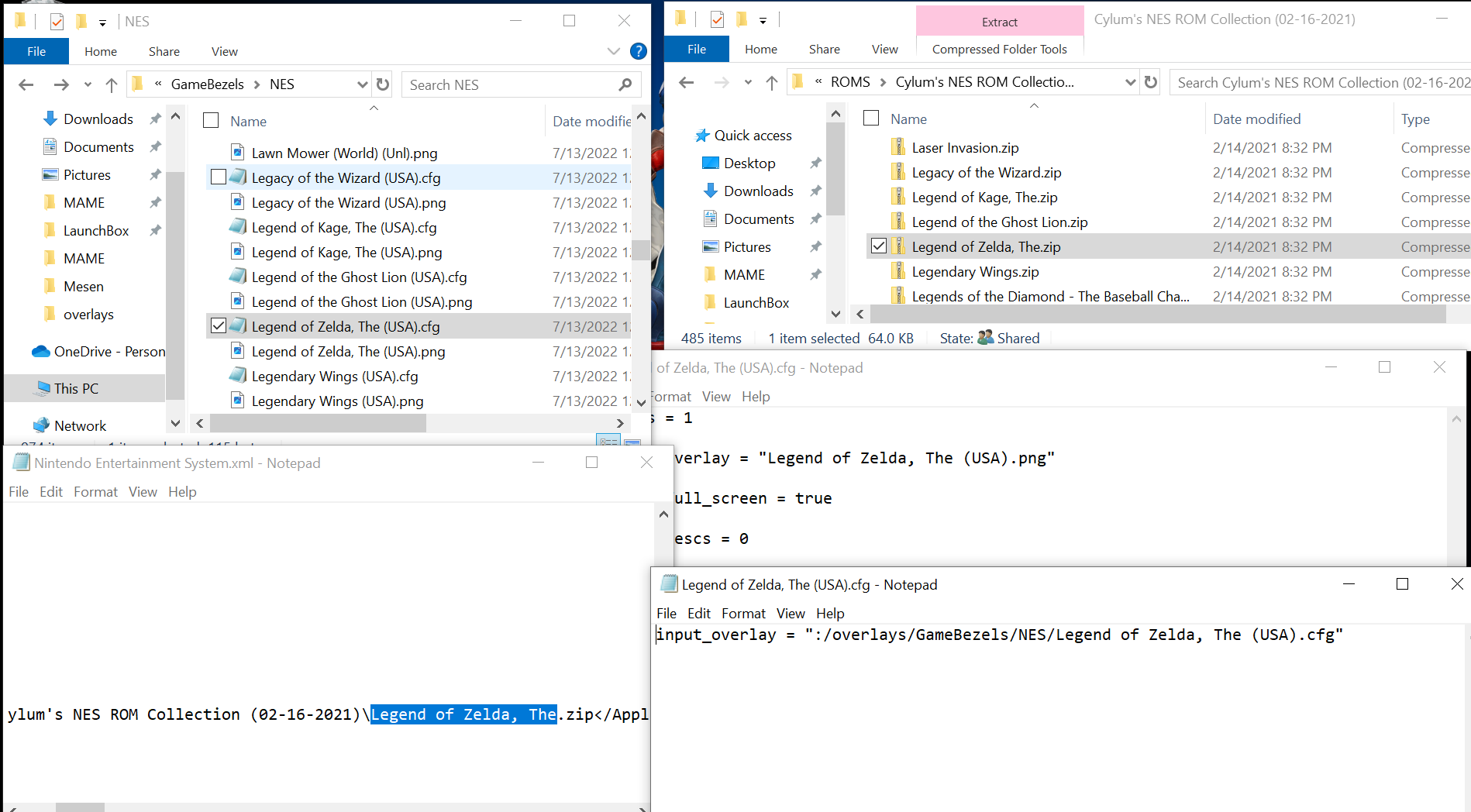Sort NES files by Date modified column

click(x=591, y=121)
